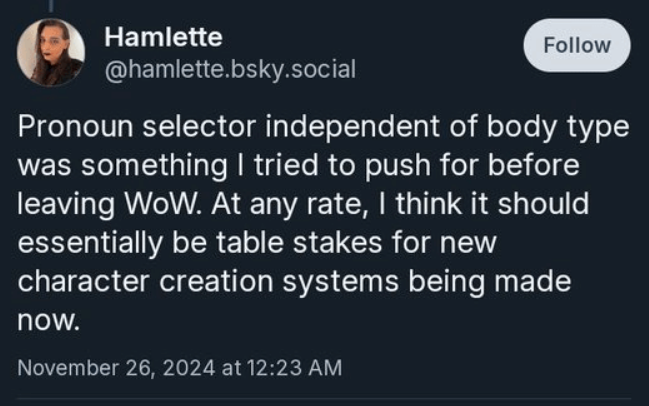Click Hamlette's profile avatar picture
This screenshot has width=649, height=406.
51,52
